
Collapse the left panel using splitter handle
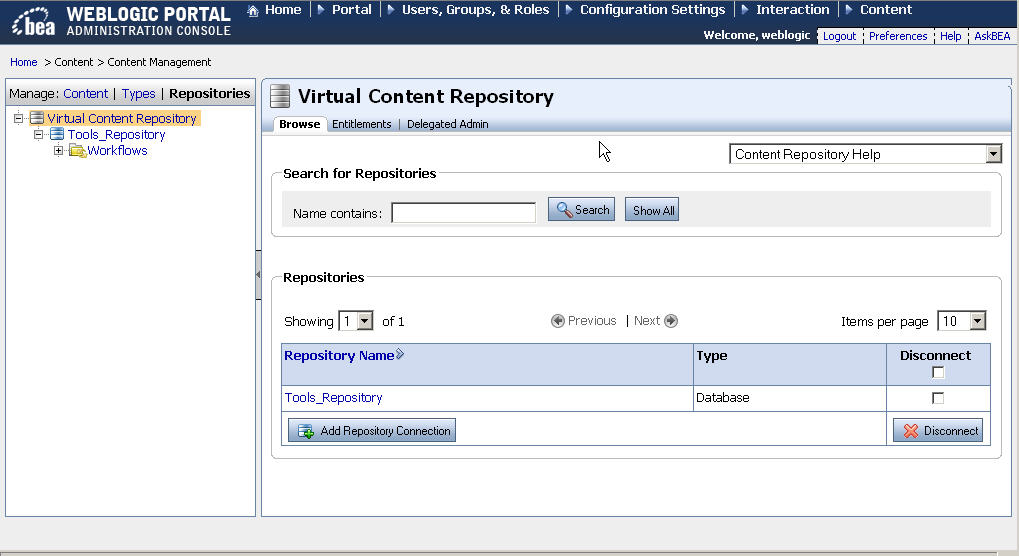(x=258, y=275)
